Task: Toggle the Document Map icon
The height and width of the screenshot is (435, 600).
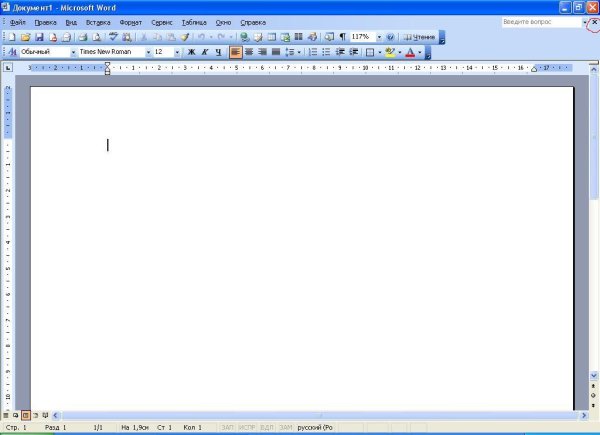Action: (329, 37)
